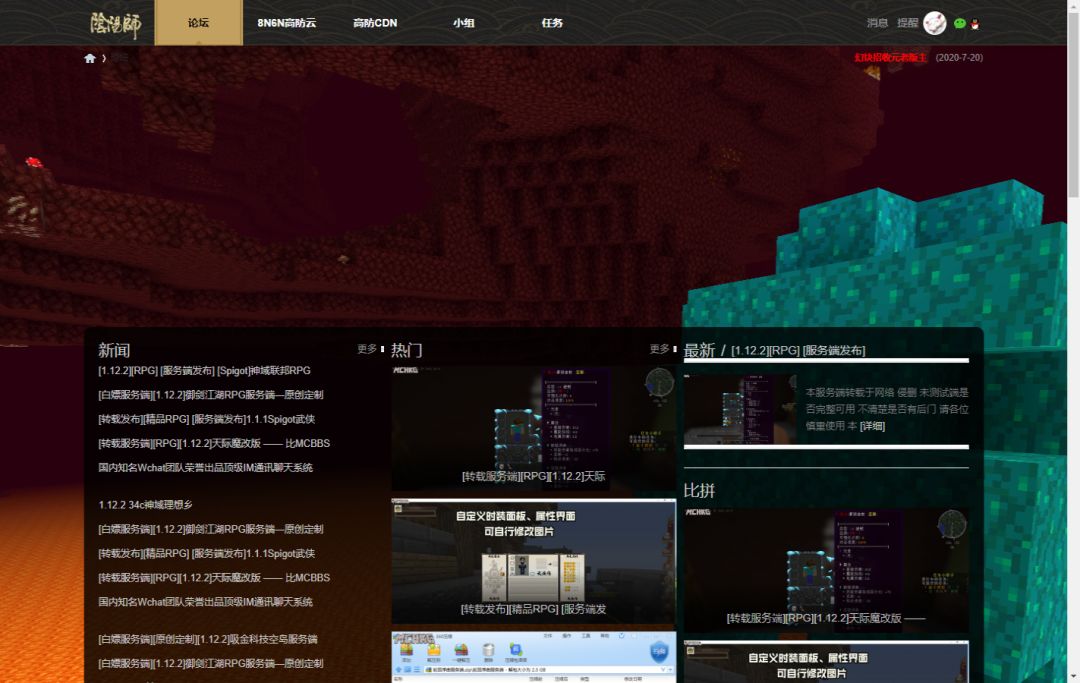The image size is (1080, 683).
Task: Click the 新闻 section heading
Action: [x=114, y=350]
